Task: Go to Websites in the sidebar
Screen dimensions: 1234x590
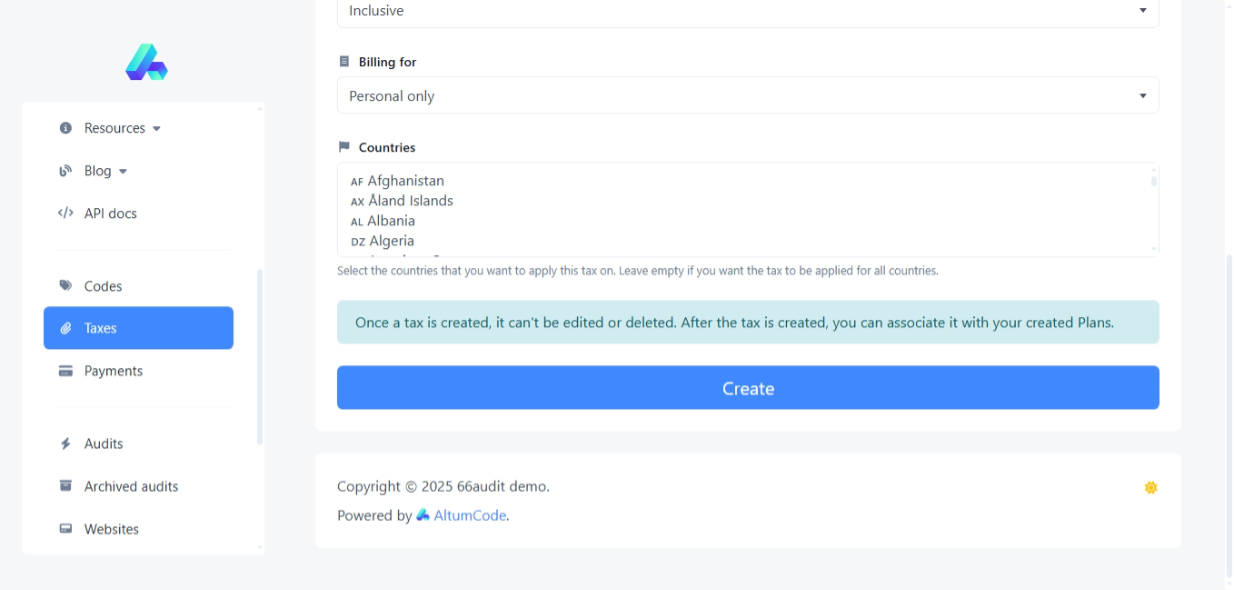Action: 111,529
